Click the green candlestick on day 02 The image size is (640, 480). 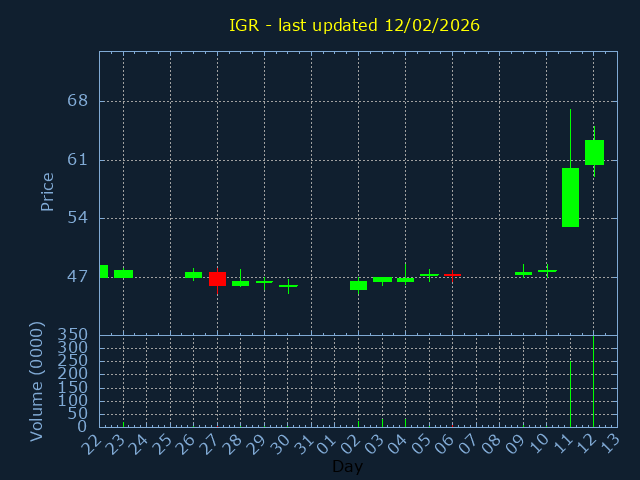pyautogui.click(x=358, y=285)
